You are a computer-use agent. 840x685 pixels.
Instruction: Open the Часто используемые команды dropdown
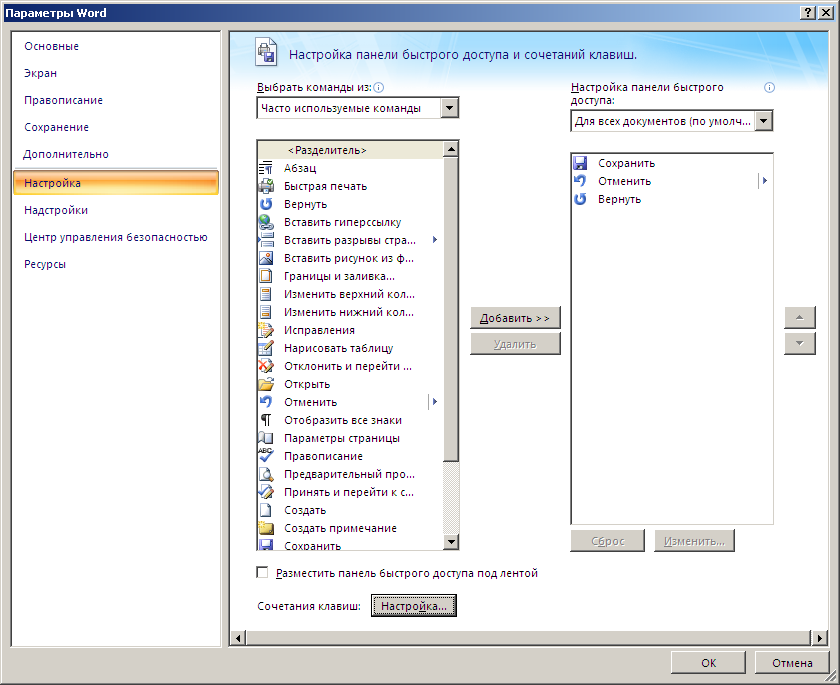[x=449, y=108]
